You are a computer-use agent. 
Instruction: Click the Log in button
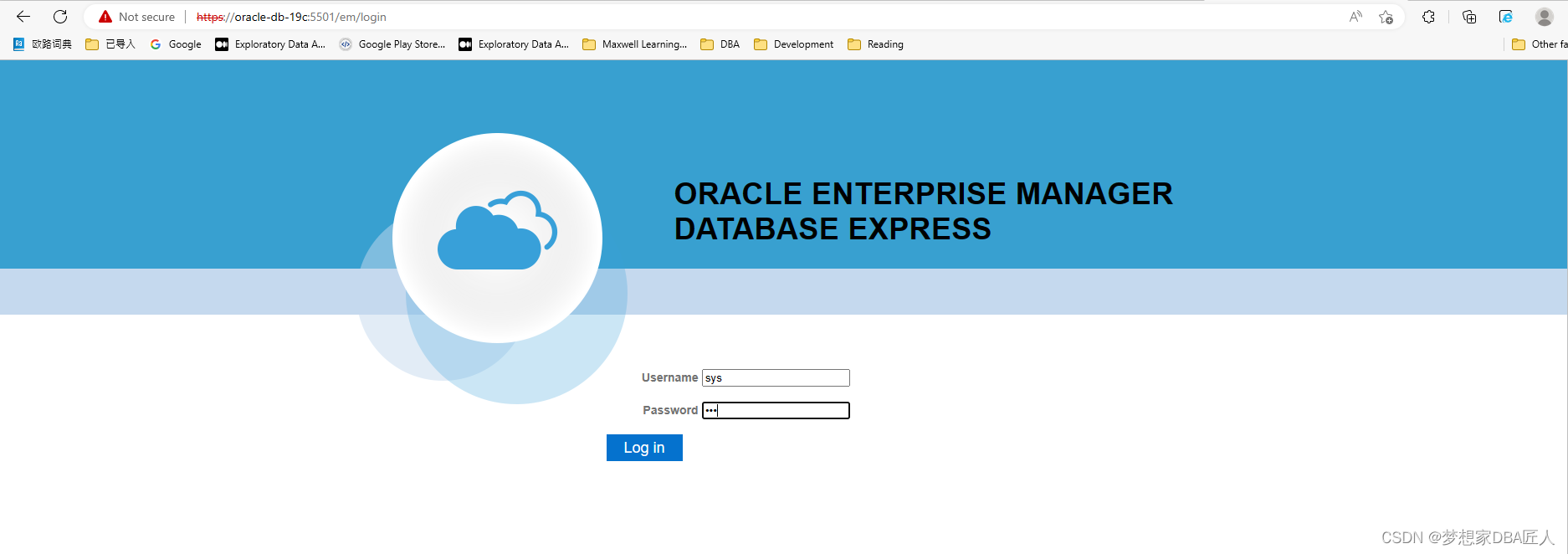644,448
